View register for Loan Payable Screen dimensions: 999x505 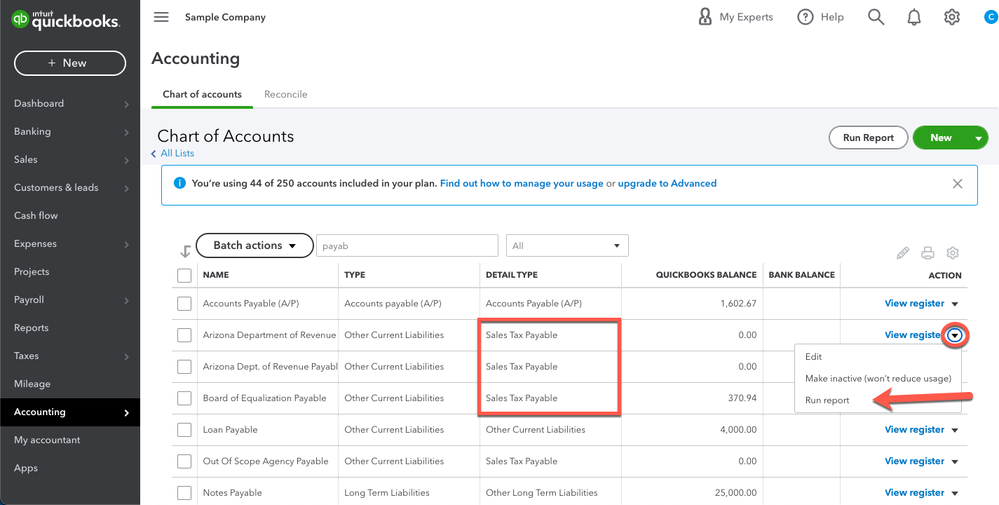point(914,430)
